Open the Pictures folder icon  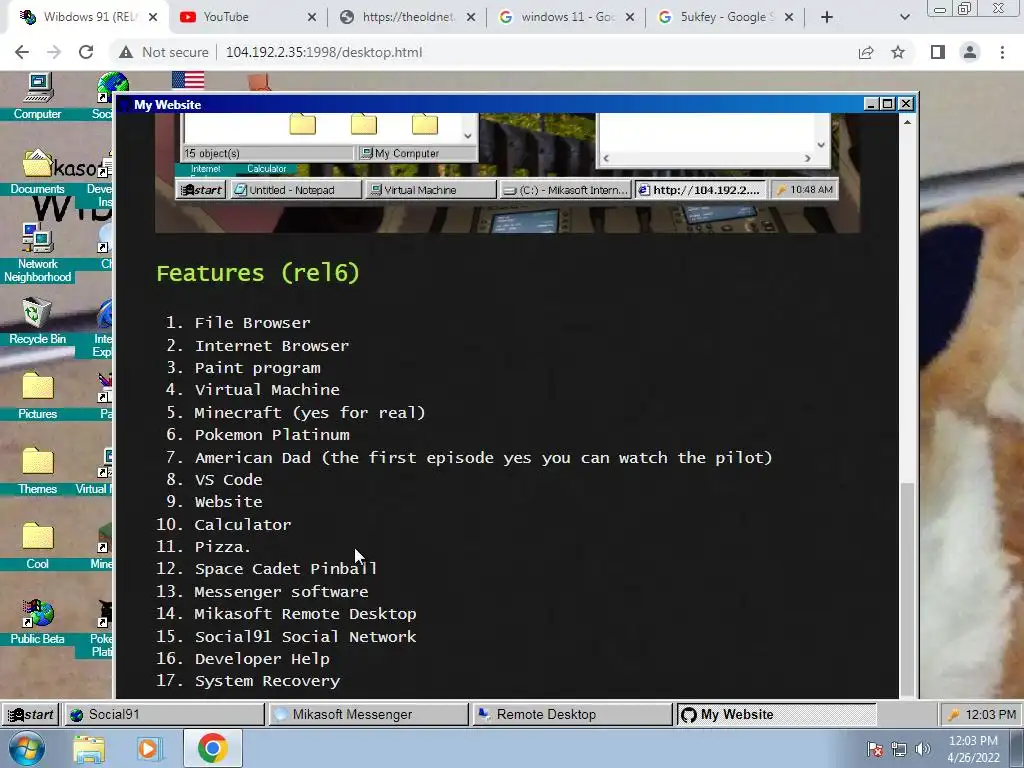tap(37, 396)
